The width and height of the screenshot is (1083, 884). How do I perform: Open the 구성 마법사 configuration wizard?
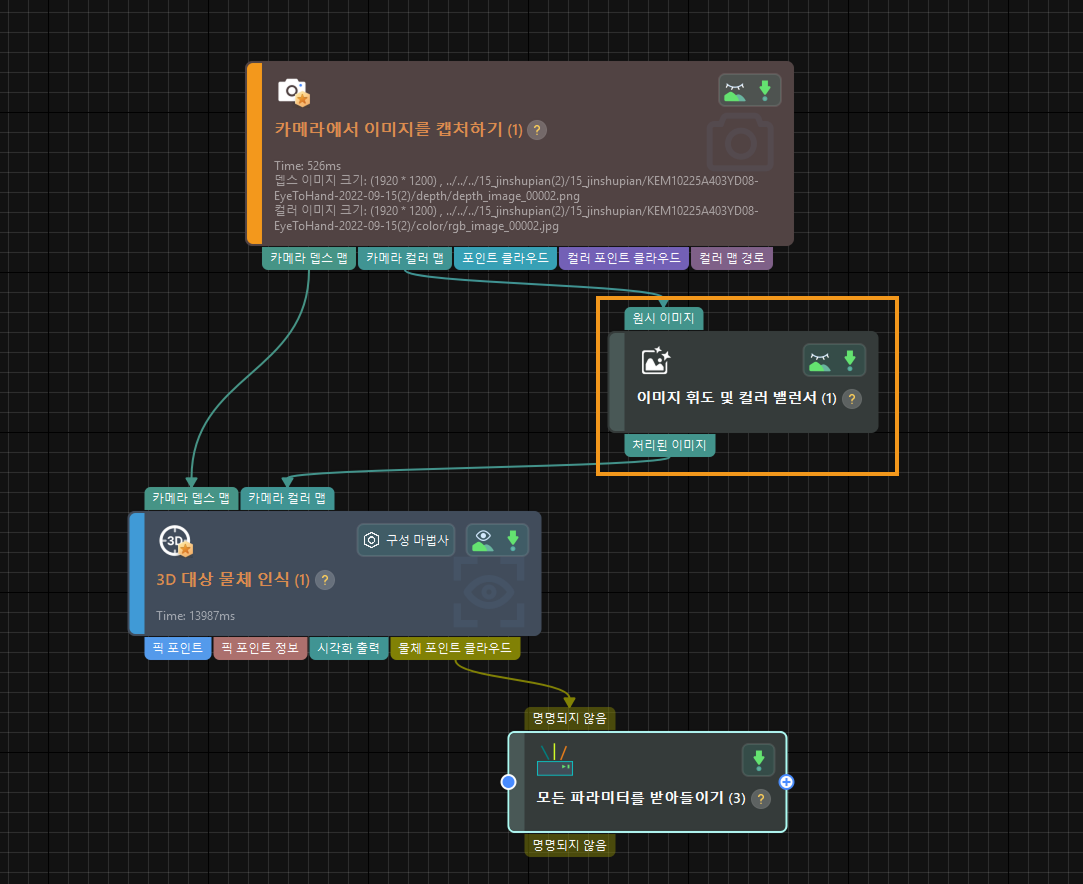(x=406, y=540)
